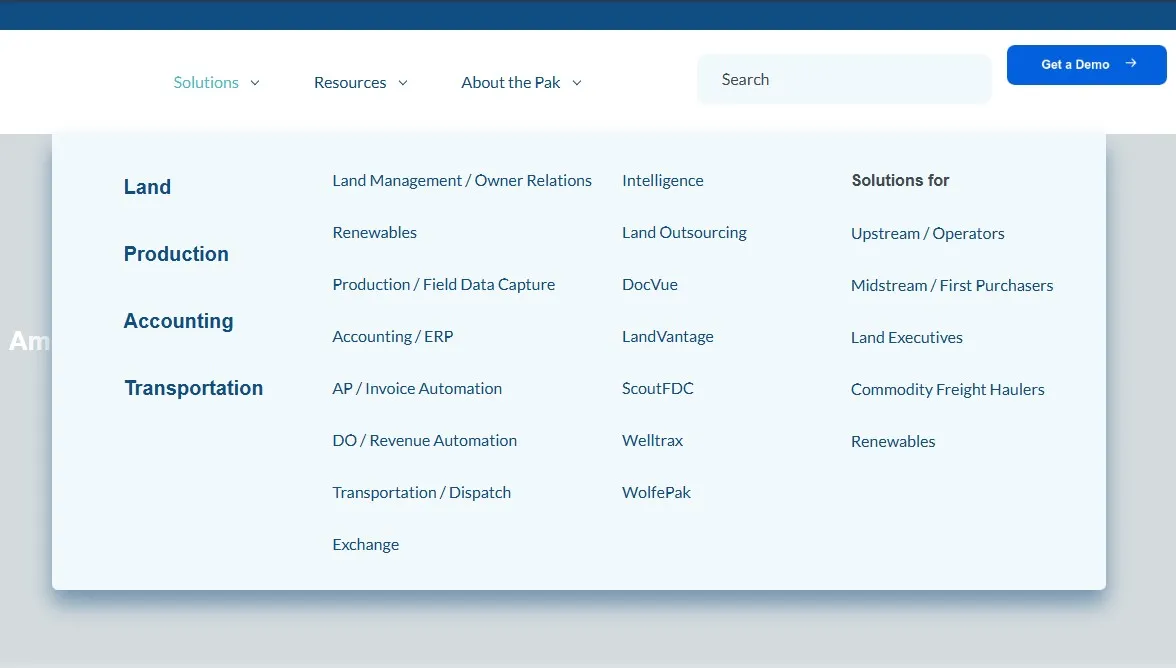Open the Accounting solutions section
1176x668 pixels.
(x=178, y=321)
